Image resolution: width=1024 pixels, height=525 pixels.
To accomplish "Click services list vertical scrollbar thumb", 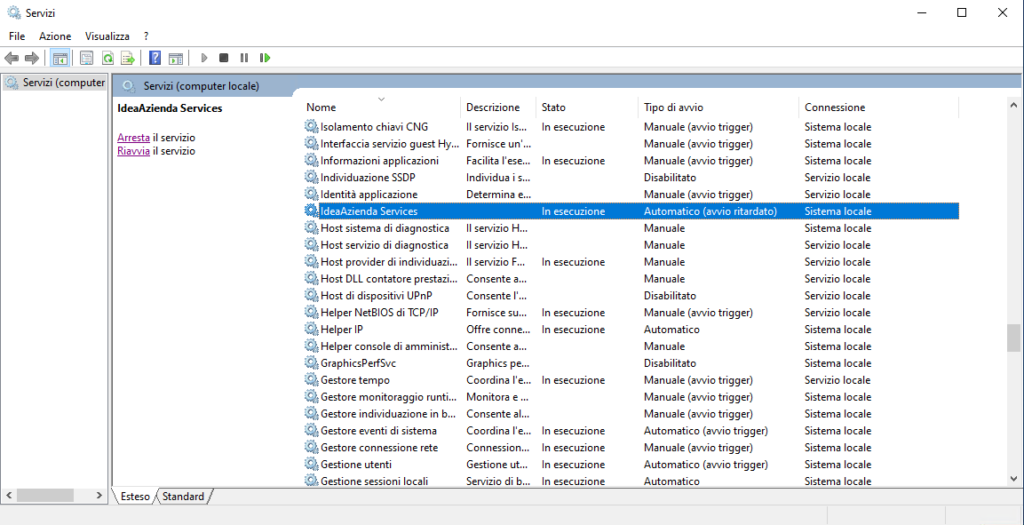I will pyautogui.click(x=1013, y=338).
